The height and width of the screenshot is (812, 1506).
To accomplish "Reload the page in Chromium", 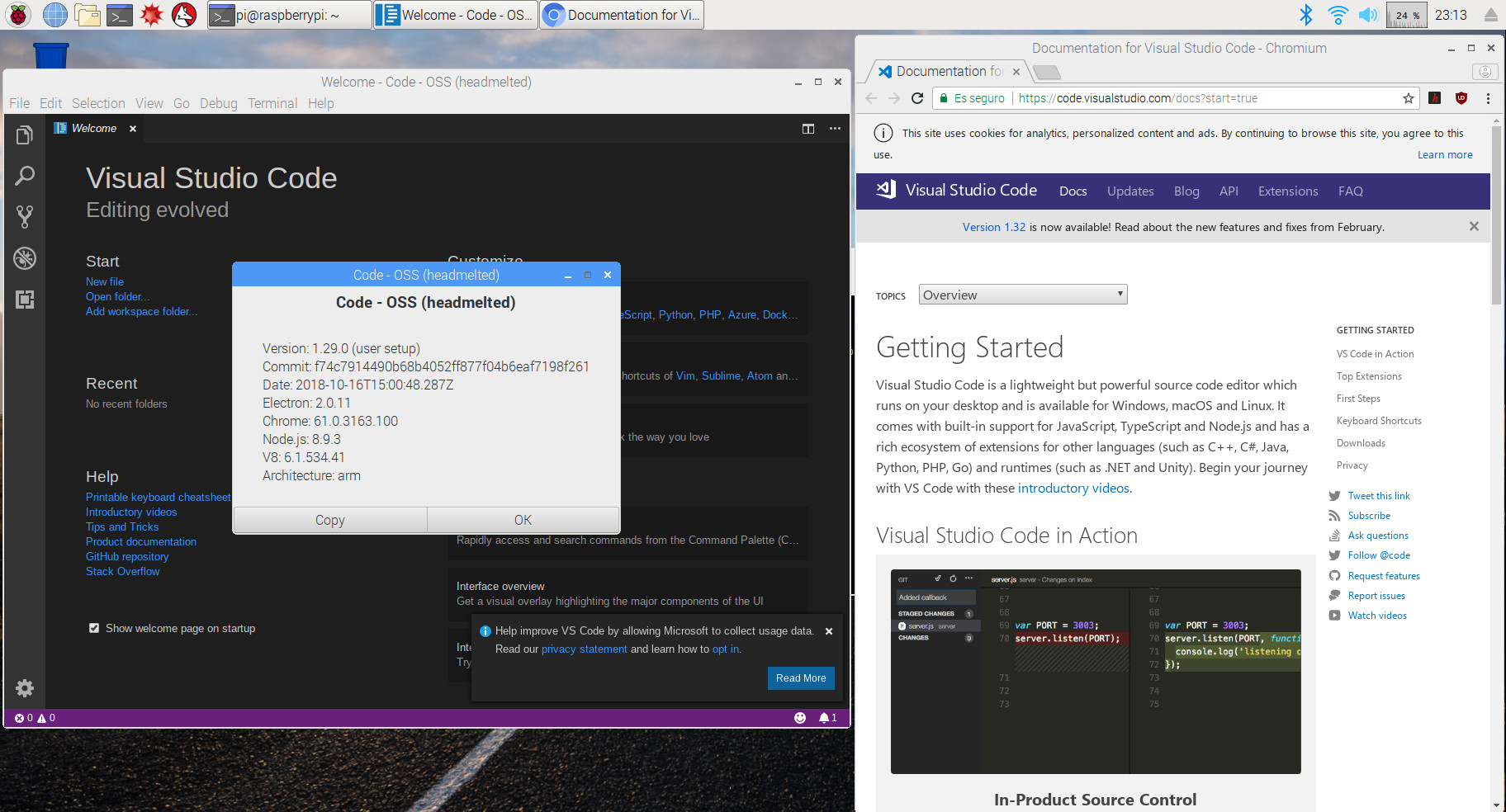I will coord(916,98).
